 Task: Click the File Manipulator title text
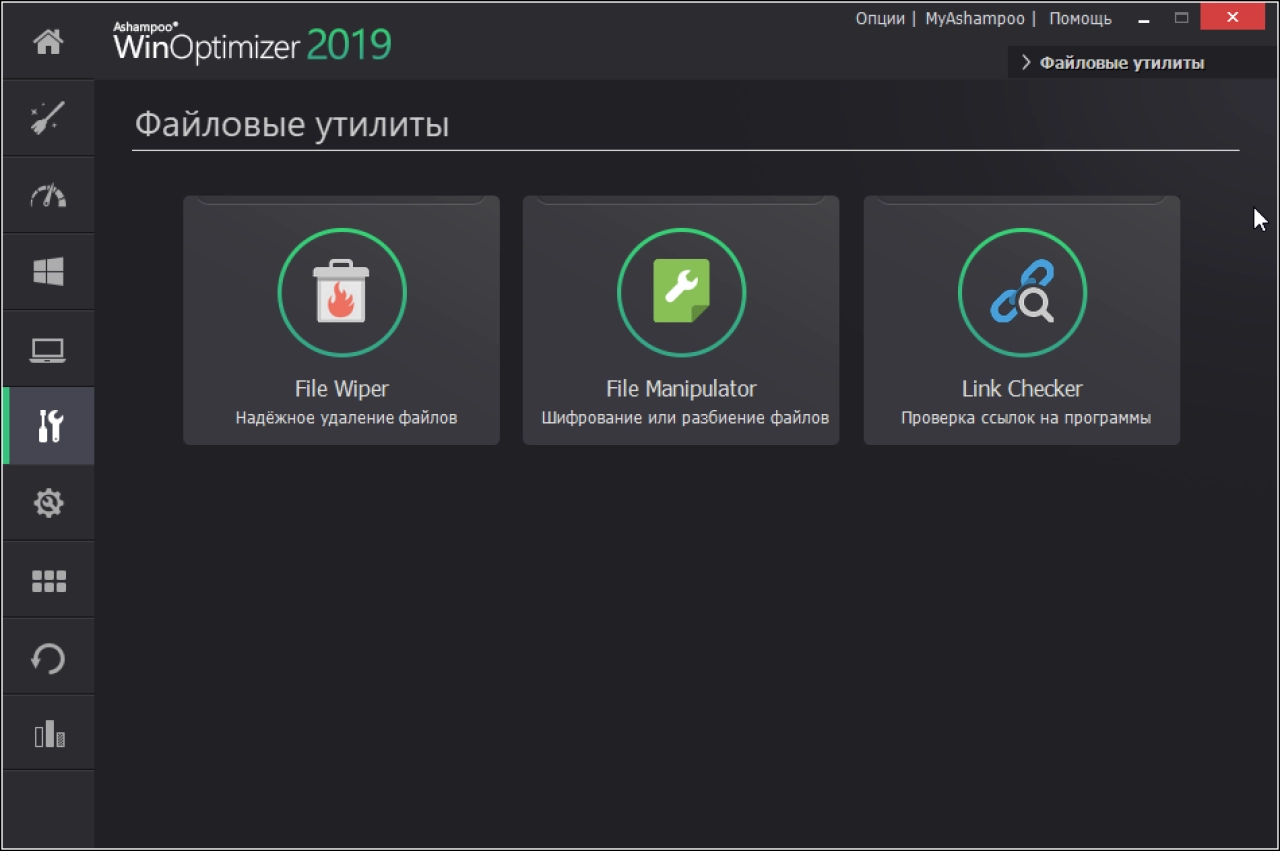(682, 389)
